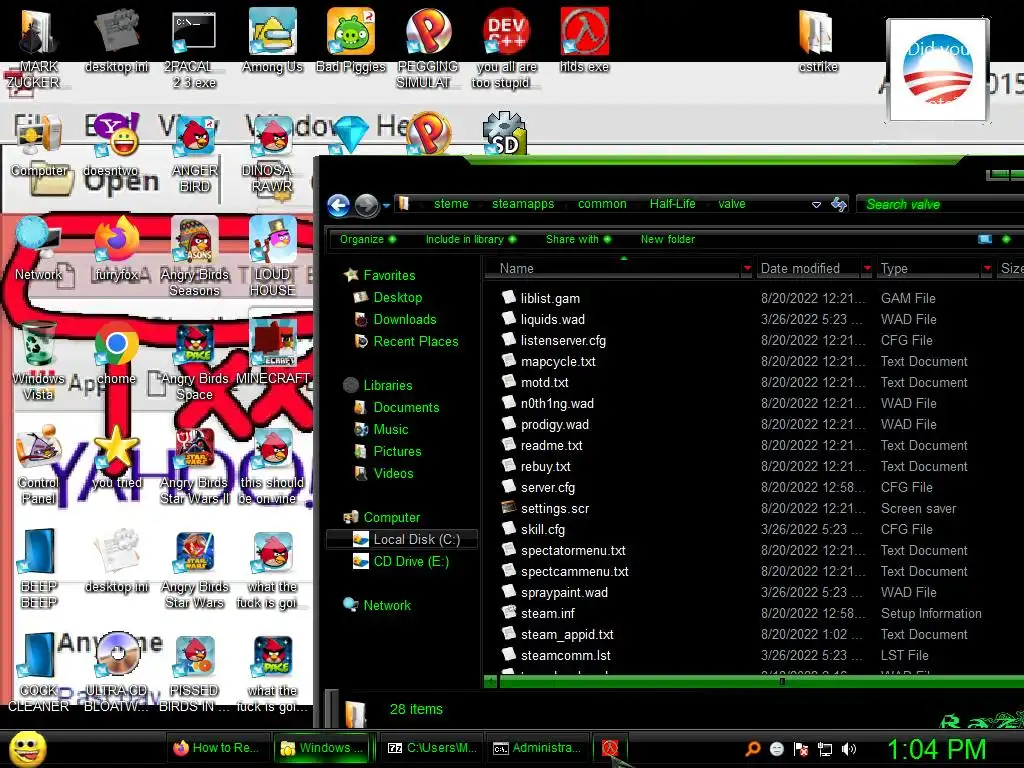Open the recent pages dropdown beside forward arrow
Viewport: 1024px width, 768px height.
[x=387, y=205]
